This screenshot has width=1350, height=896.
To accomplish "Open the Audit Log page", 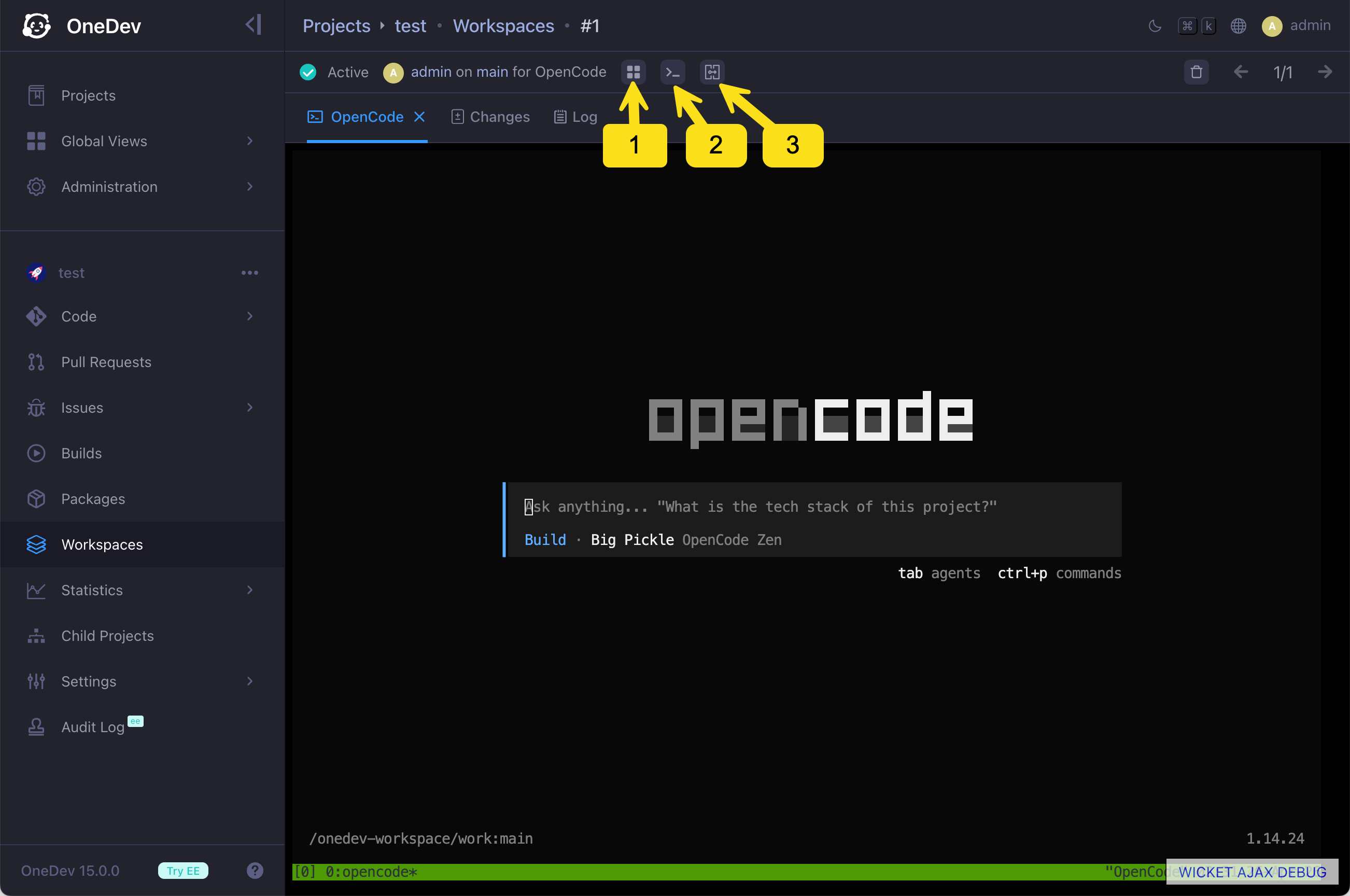I will click(x=142, y=727).
